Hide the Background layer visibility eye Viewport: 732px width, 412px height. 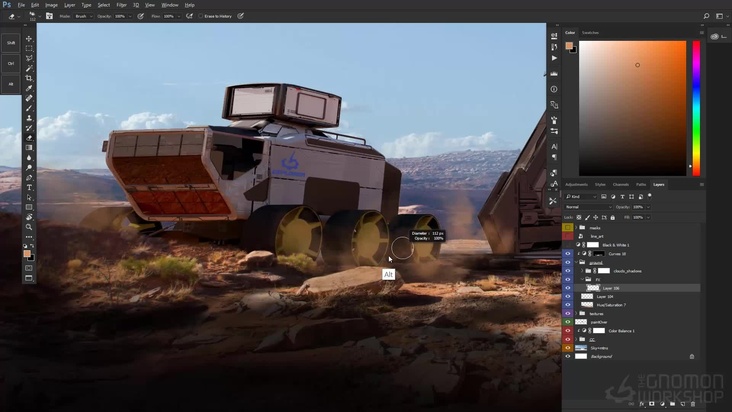pos(567,356)
